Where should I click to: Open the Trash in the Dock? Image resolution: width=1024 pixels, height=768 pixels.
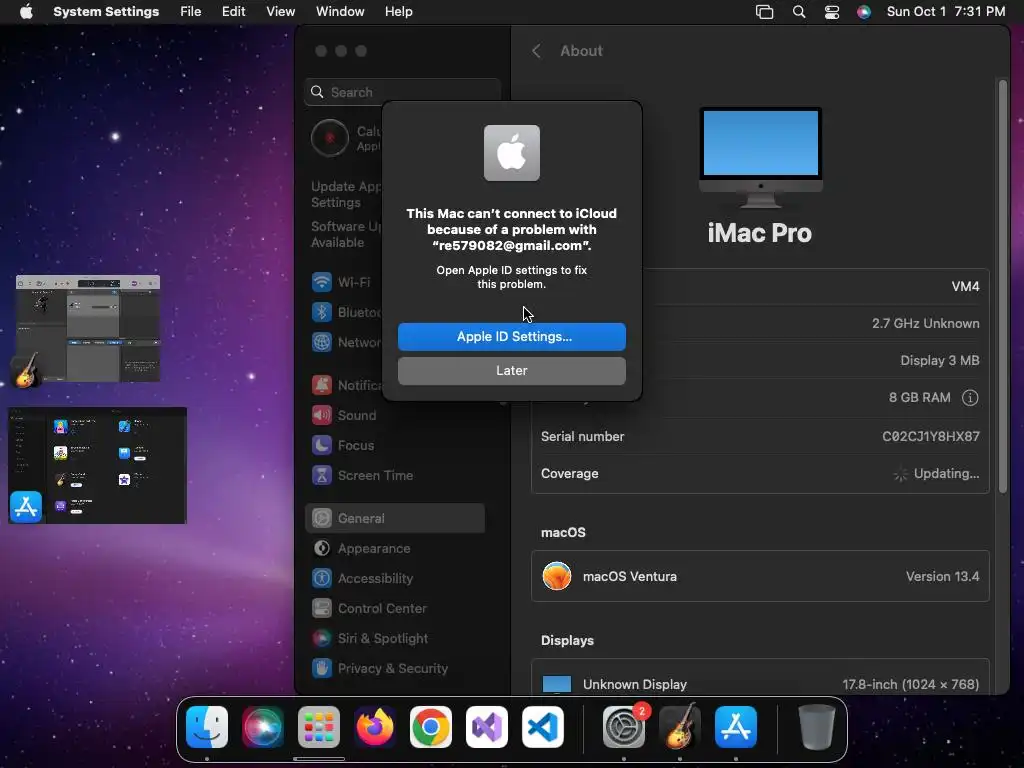816,727
